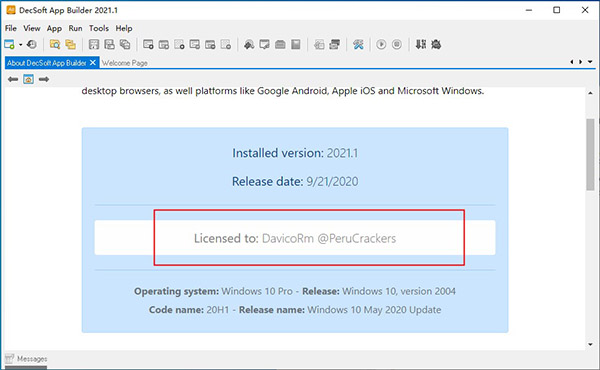Image resolution: width=600 pixels, height=370 pixels.
Task: Open the File menu
Action: pos(11,28)
